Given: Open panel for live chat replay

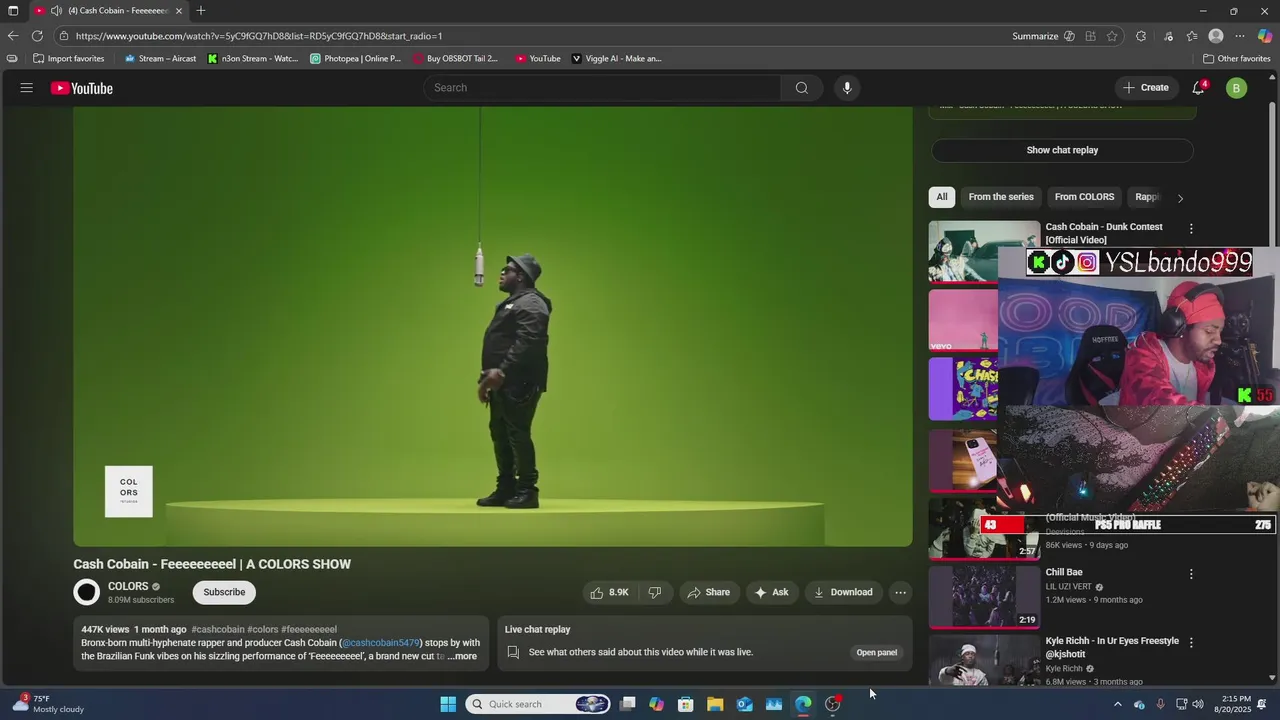Looking at the screenshot, I should (876, 653).
